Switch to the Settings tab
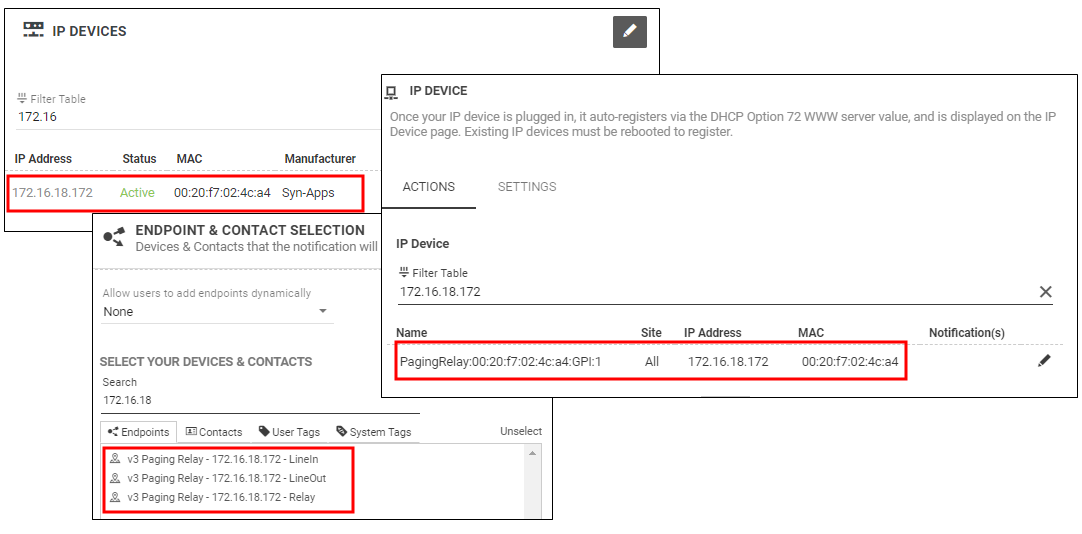The image size is (1082, 534). (x=527, y=187)
